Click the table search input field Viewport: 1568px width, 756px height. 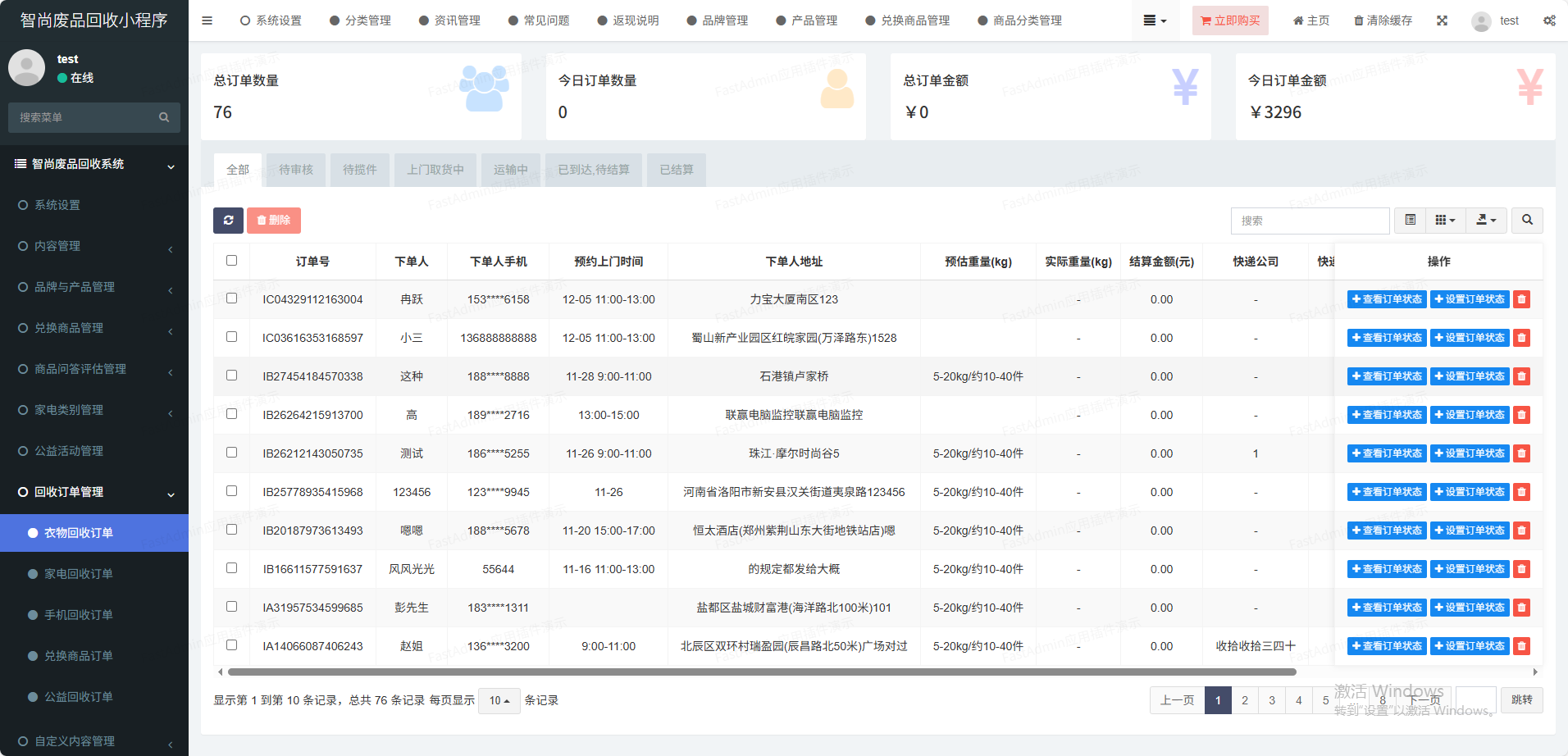[1309, 221]
